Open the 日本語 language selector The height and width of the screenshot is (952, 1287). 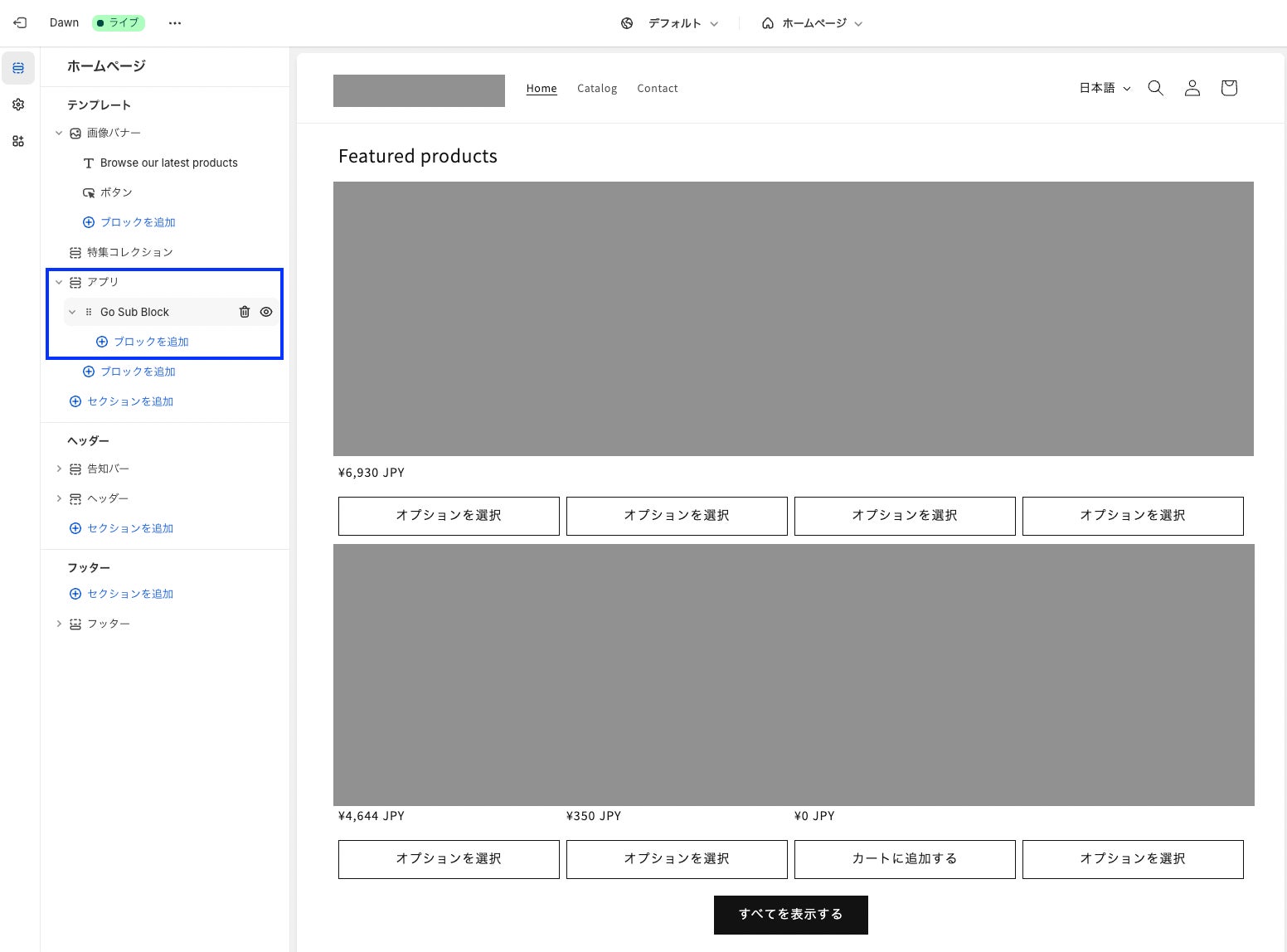1105,88
